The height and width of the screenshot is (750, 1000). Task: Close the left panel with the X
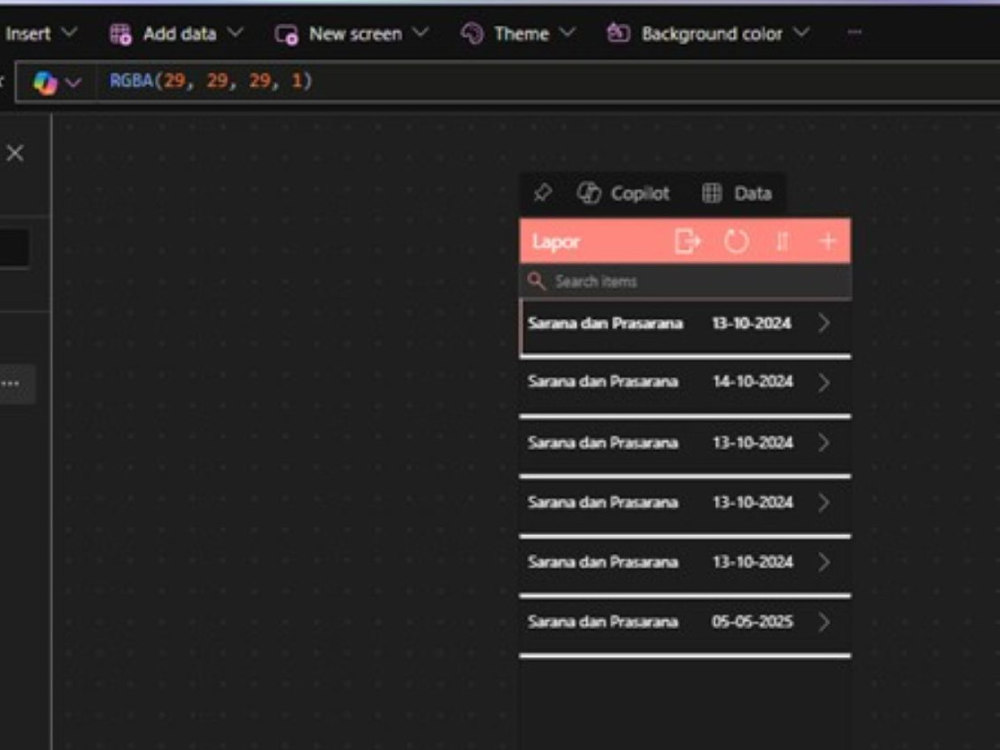click(15, 153)
